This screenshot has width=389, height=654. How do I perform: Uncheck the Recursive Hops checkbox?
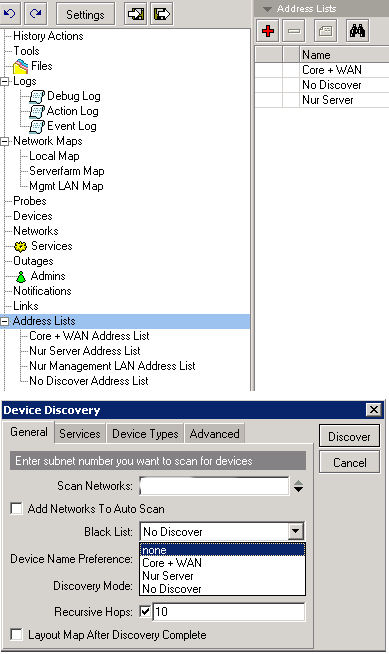(145, 611)
